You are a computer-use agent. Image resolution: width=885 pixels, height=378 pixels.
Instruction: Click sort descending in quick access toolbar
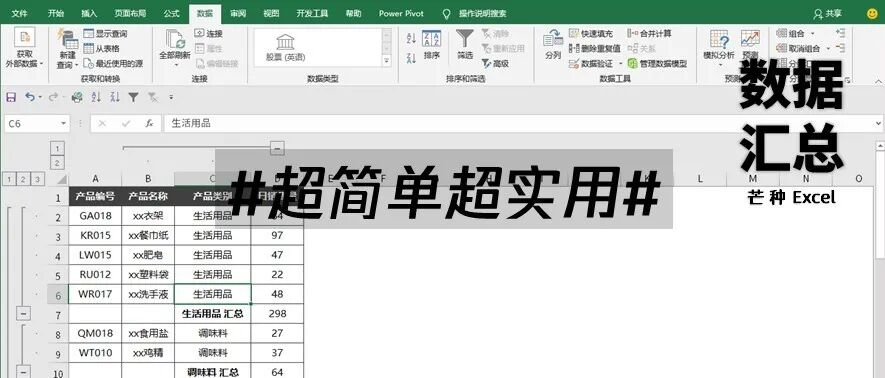tap(115, 98)
